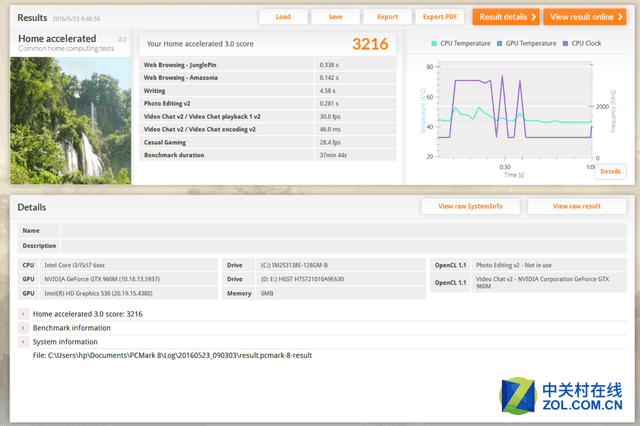The image size is (640, 426).
Task: Toggle the CPU Temperature legend swatch
Action: [x=434, y=44]
